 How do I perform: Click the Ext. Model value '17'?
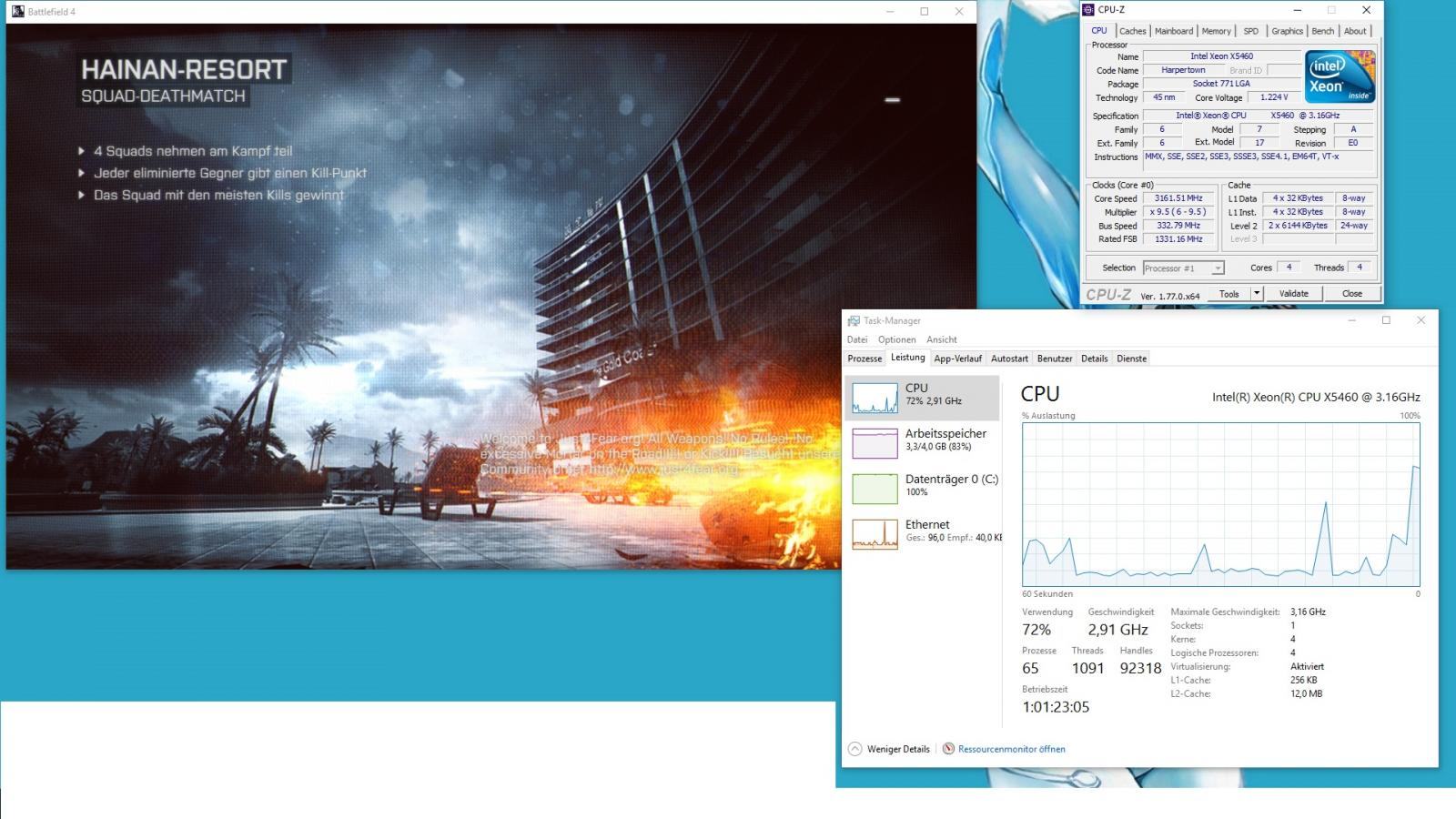click(x=1259, y=143)
